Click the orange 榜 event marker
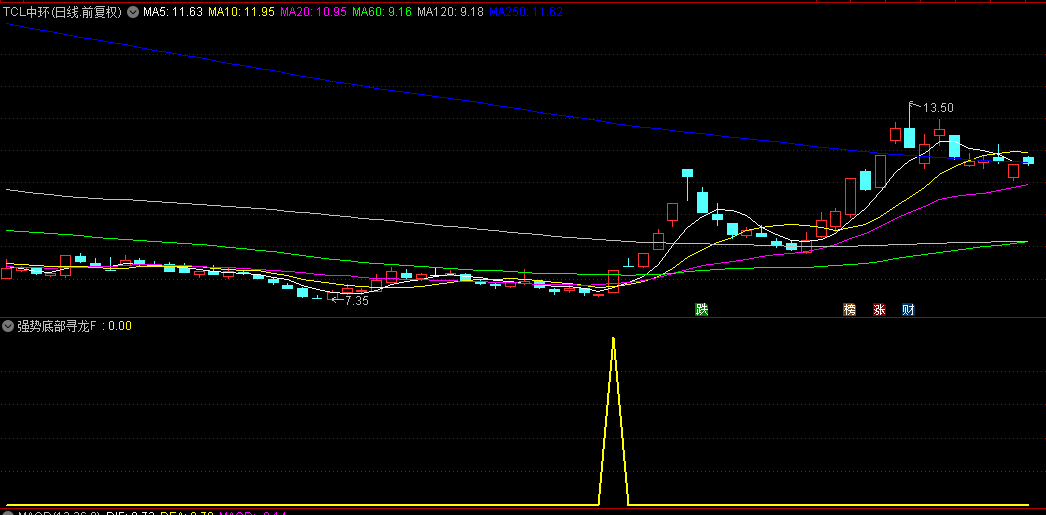This screenshot has width=1046, height=515. click(x=849, y=310)
